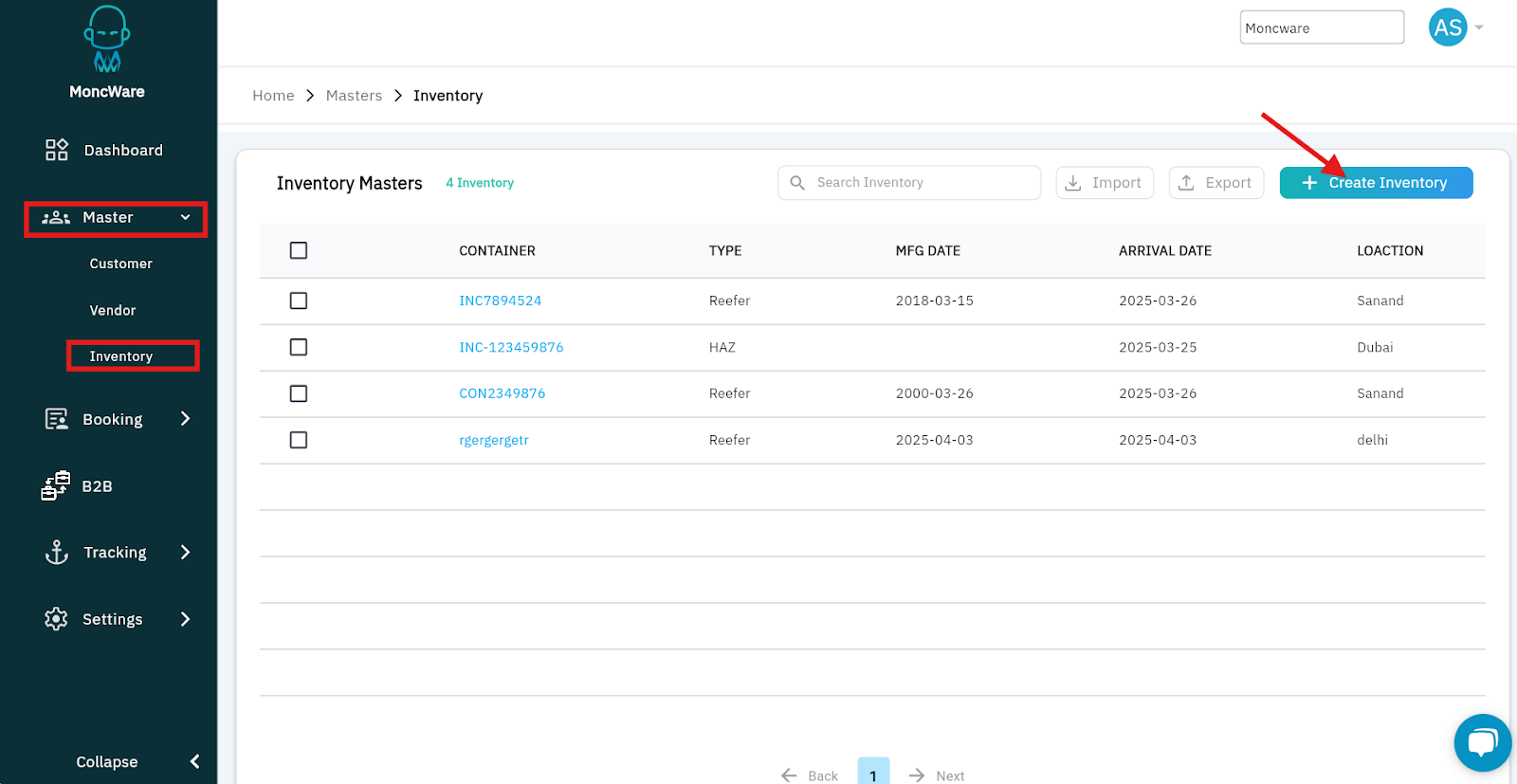Check the box for rgergergetr row
Viewport: 1517px width, 784px height.
[299, 440]
